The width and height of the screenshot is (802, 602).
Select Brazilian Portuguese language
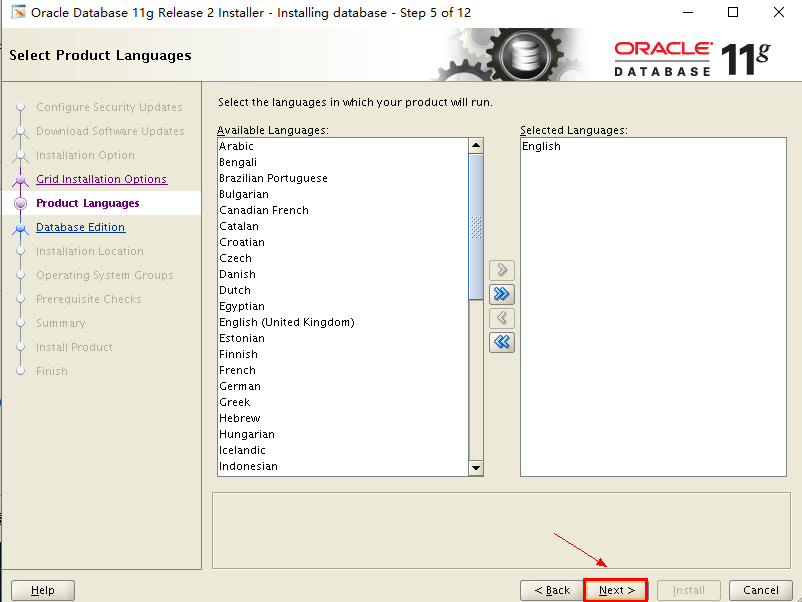click(343, 178)
